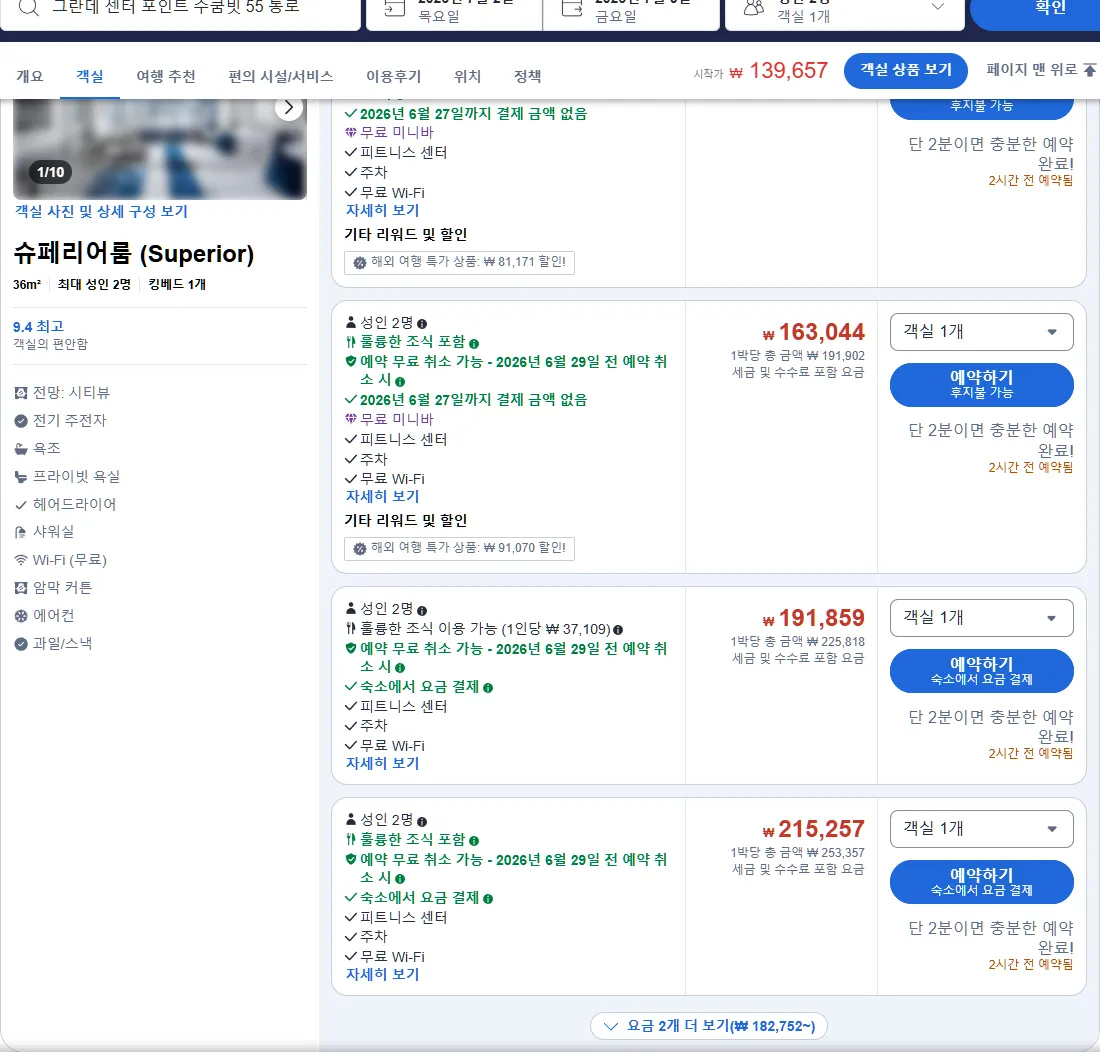
Task: Open info icon beside 숙소에서 요금 결제 in ₩191,859 rate
Action: [x=488, y=688]
